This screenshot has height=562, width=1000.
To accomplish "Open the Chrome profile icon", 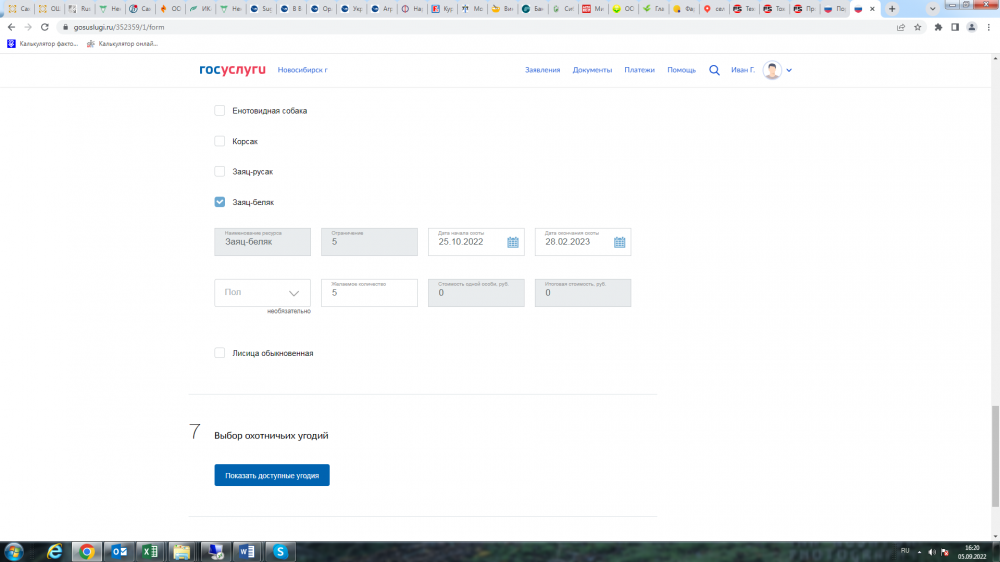I will [971, 27].
